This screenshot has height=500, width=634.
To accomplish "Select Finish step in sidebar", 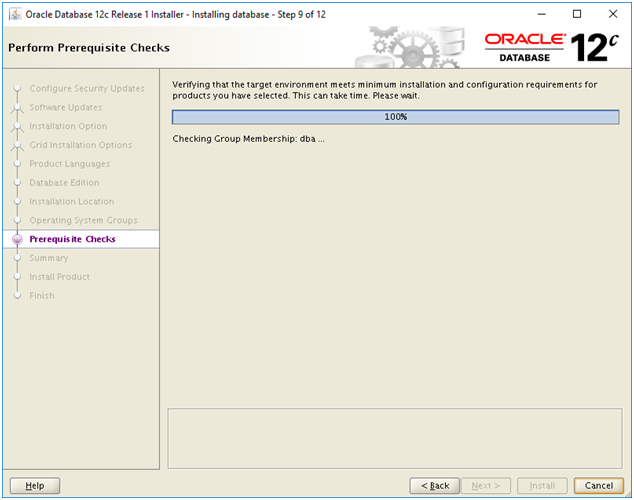I will coord(42,295).
